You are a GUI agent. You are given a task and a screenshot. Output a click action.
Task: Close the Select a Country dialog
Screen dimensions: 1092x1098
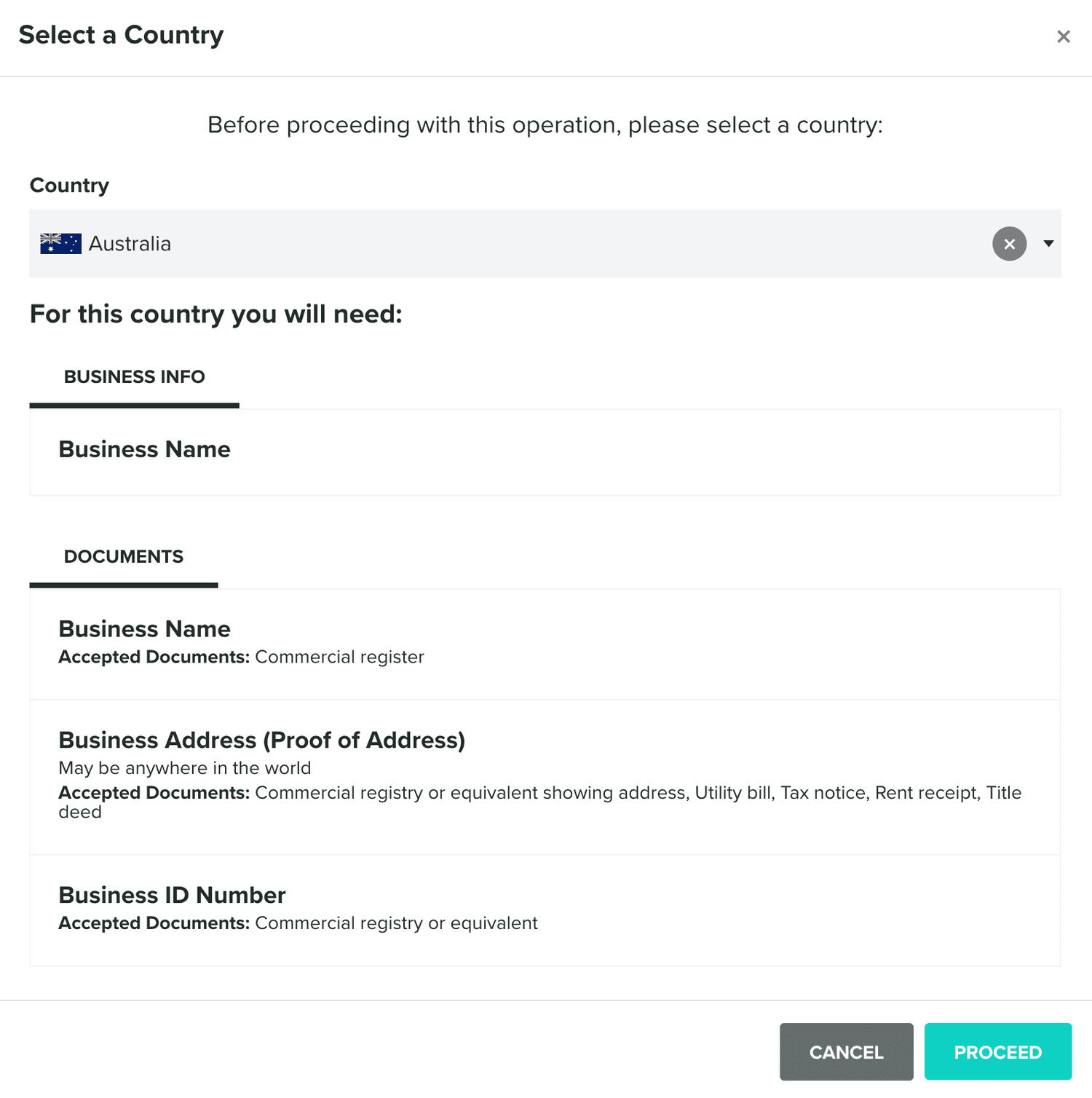point(1063,36)
